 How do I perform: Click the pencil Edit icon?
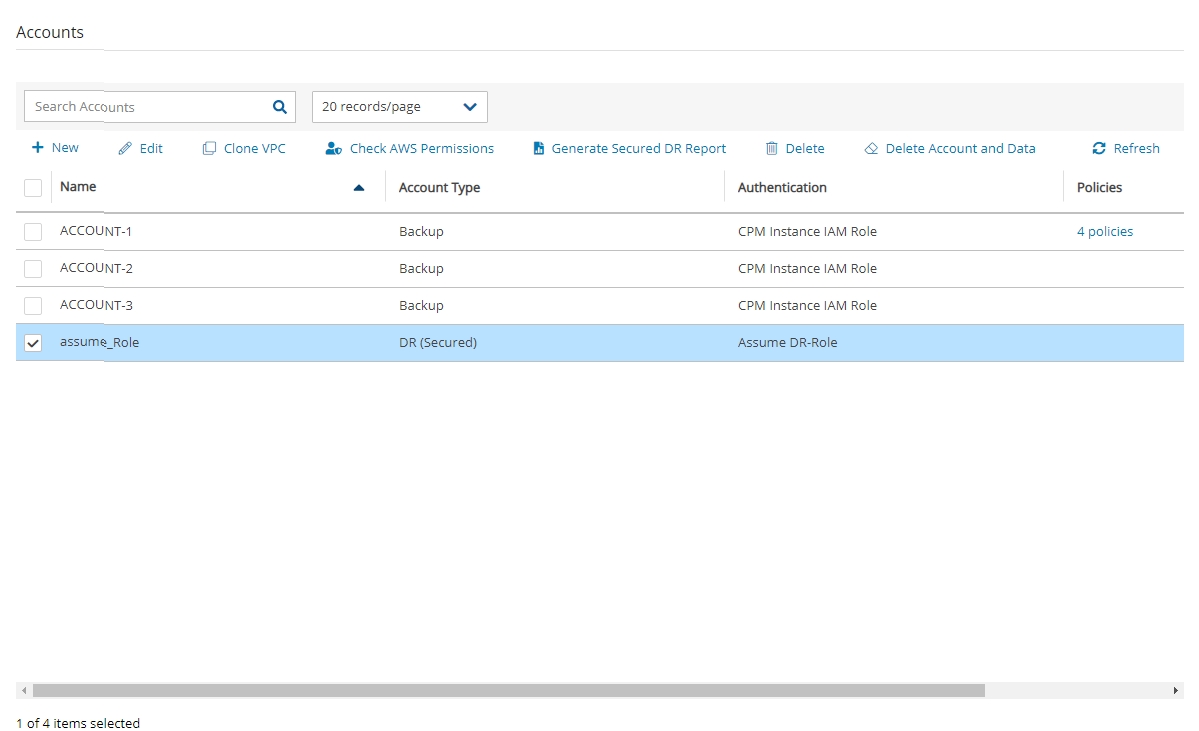(x=125, y=149)
